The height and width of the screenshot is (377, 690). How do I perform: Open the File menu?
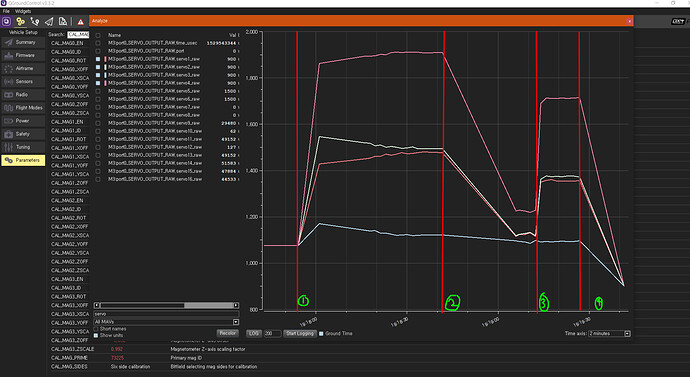pyautogui.click(x=6, y=11)
